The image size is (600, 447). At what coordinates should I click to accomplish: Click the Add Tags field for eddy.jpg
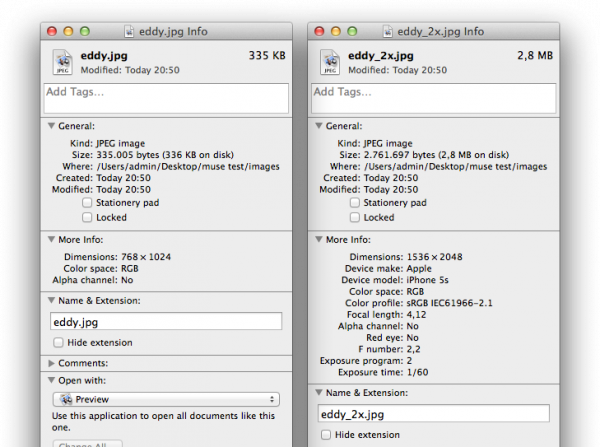[166, 98]
